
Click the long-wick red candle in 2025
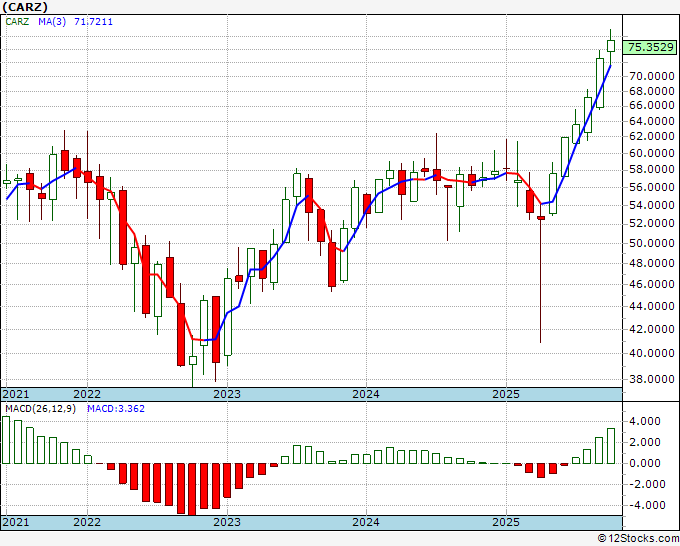tap(540, 279)
